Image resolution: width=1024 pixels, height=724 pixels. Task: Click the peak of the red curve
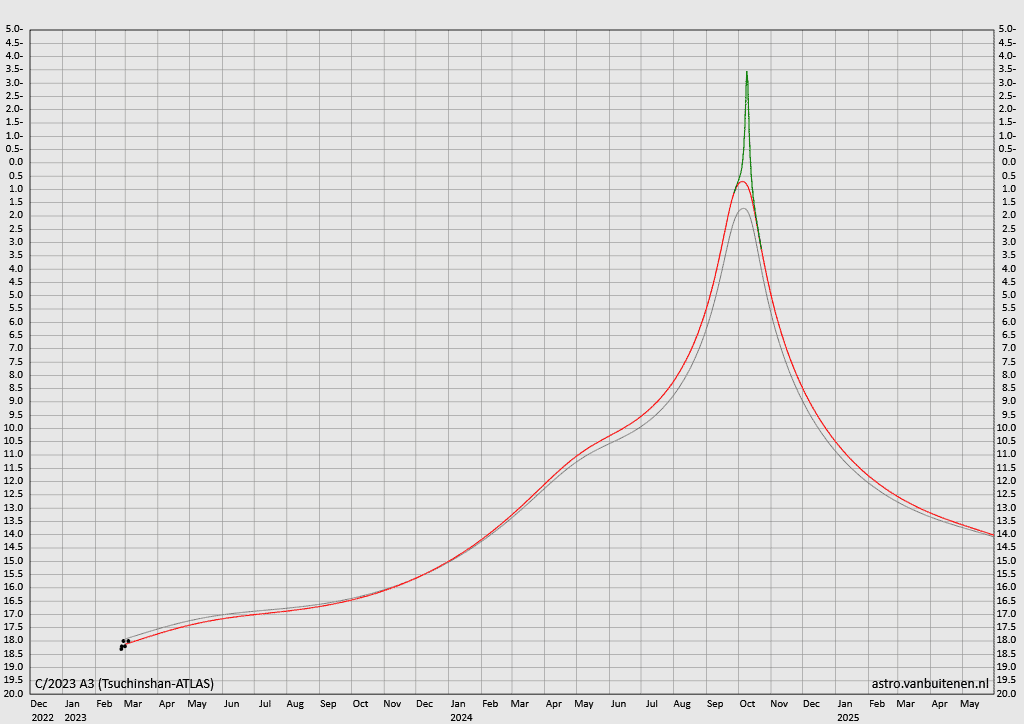(x=743, y=181)
